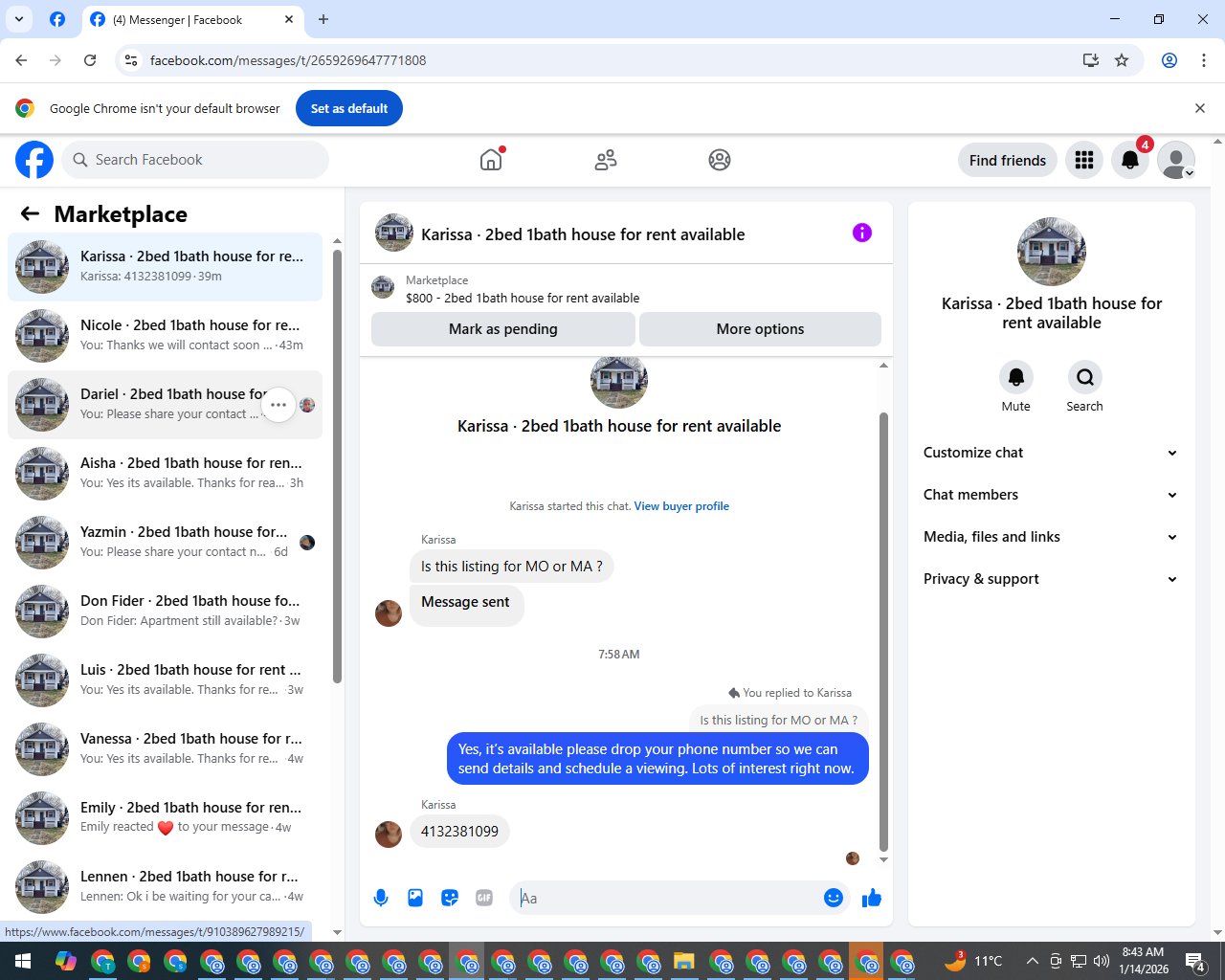Click More options button
The width and height of the screenshot is (1225, 980).
tap(761, 329)
